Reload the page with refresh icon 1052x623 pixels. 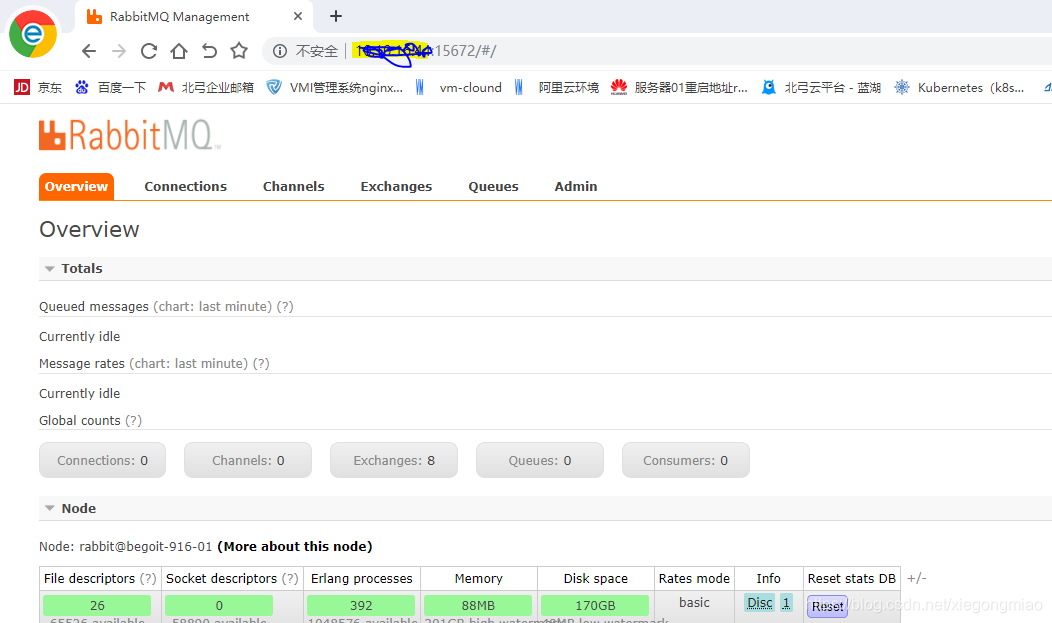pyautogui.click(x=148, y=51)
